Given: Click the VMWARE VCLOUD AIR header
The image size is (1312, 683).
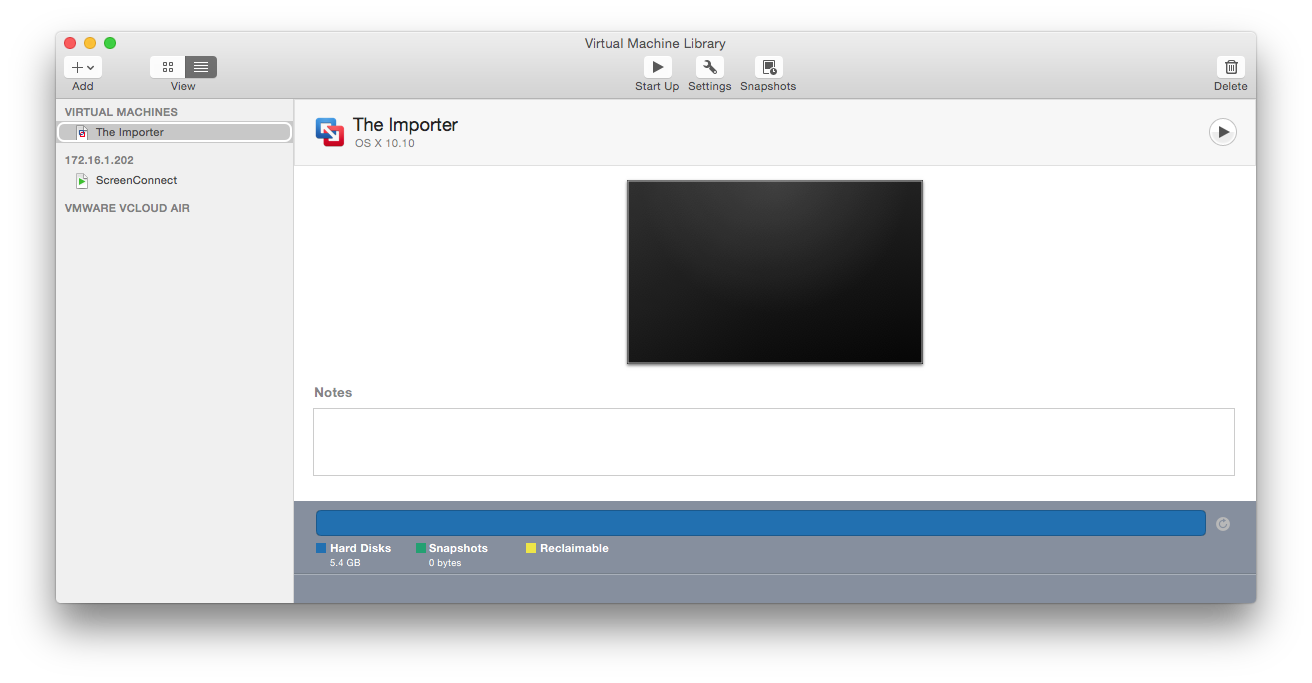Looking at the screenshot, I should pyautogui.click(x=127, y=208).
